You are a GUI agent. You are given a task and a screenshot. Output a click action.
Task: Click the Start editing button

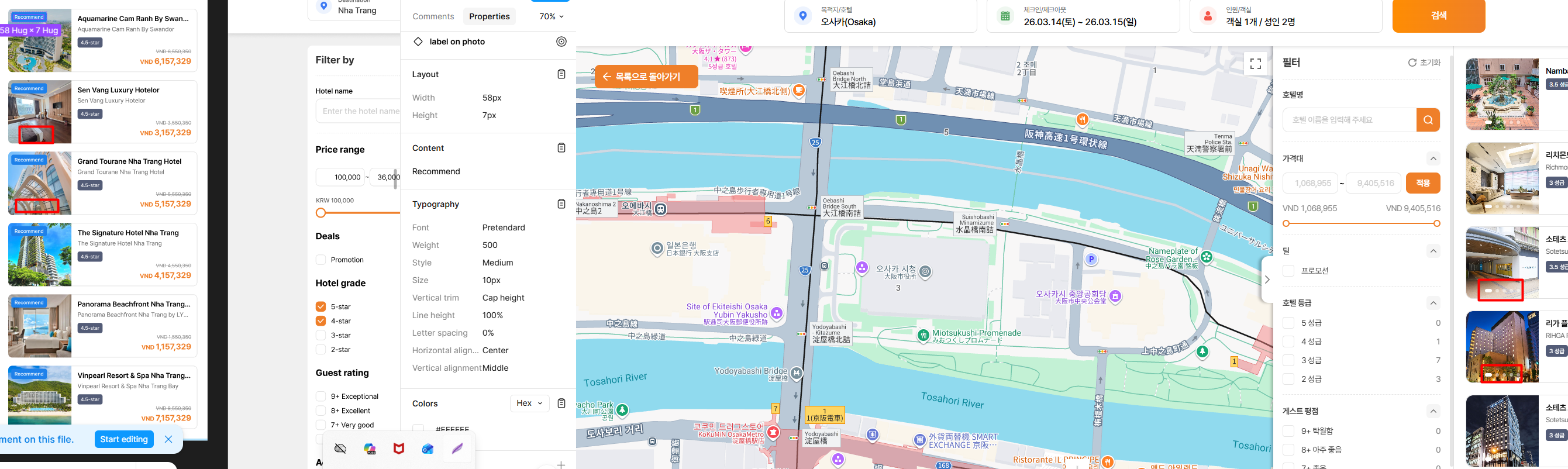(124, 439)
